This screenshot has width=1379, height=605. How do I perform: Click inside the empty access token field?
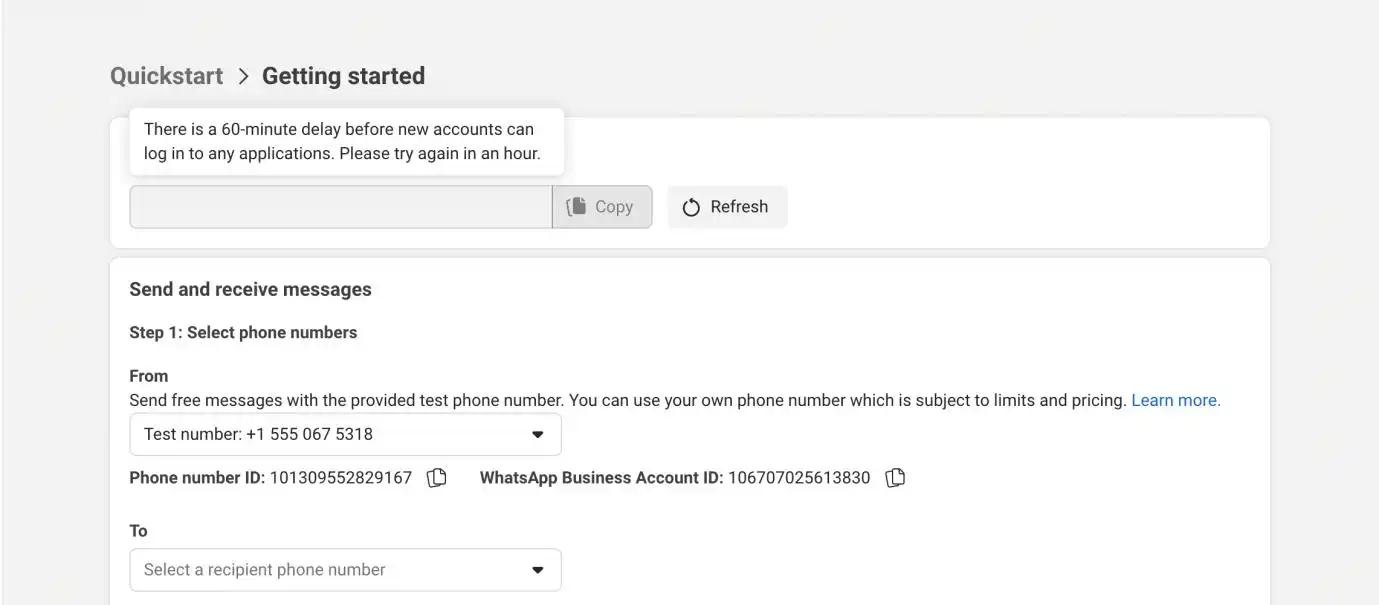[340, 207]
